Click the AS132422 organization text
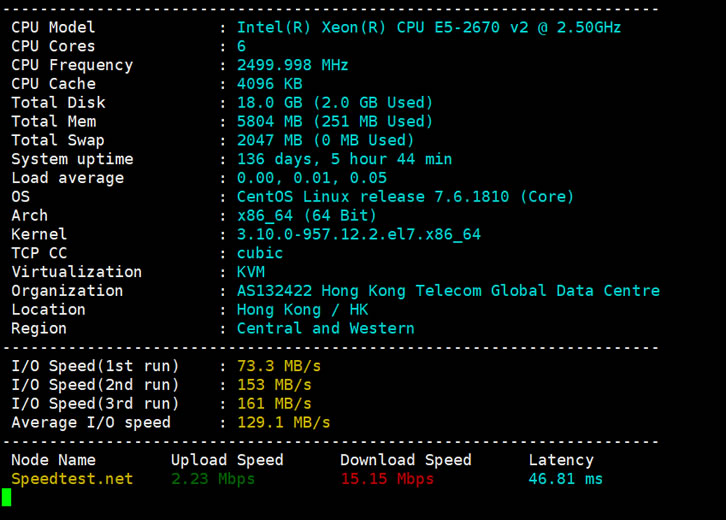 [448, 291]
